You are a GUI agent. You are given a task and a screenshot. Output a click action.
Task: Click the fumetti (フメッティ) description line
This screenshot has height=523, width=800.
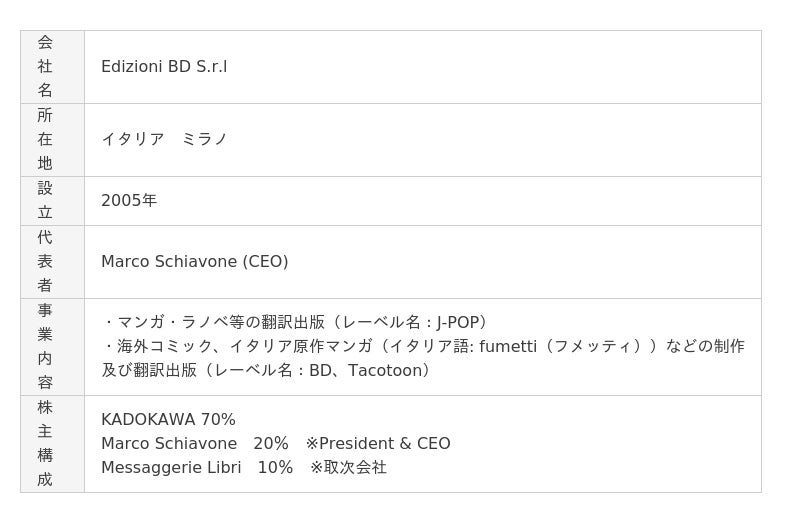pyautogui.click(x=423, y=346)
